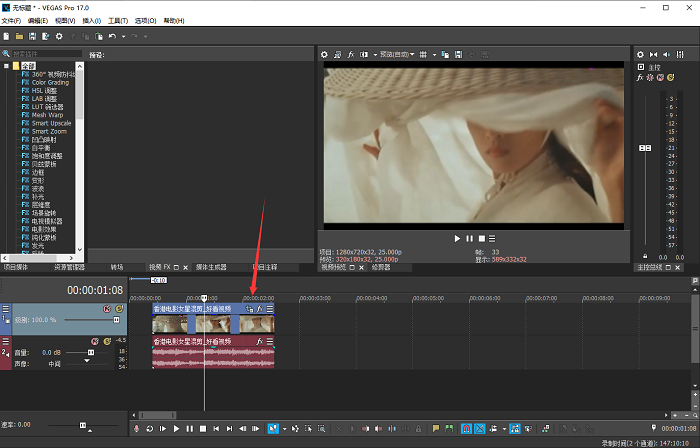Open the preview quality dropdown

[395, 54]
